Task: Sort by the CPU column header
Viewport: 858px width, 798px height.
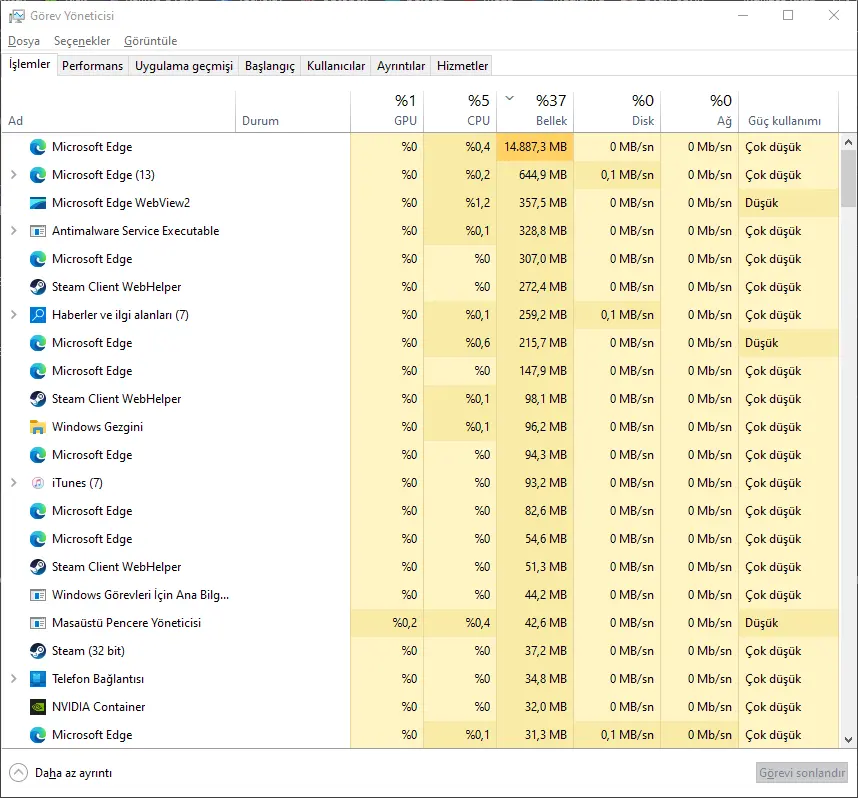Action: tap(460, 111)
